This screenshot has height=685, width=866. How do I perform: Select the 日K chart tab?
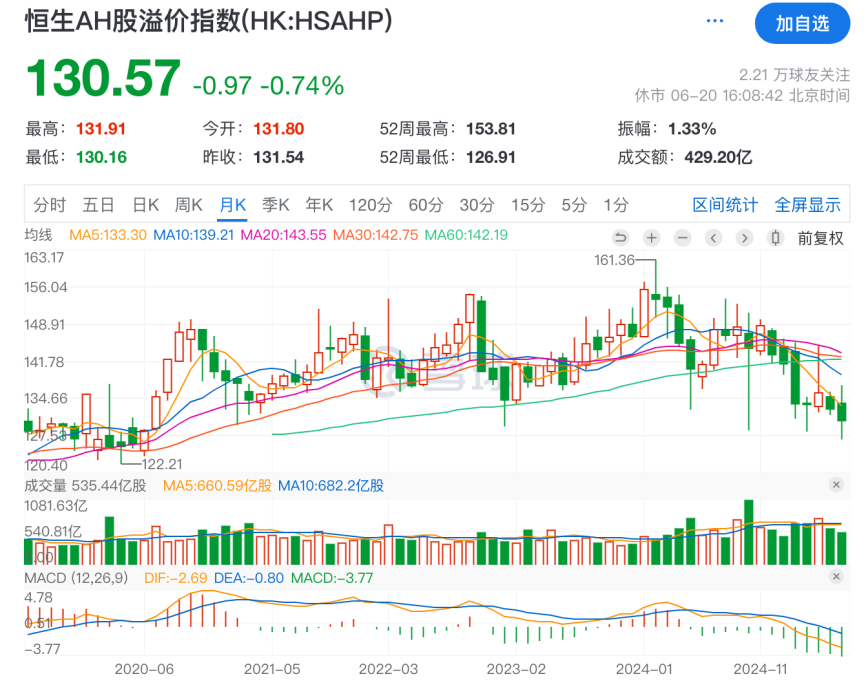coord(146,205)
